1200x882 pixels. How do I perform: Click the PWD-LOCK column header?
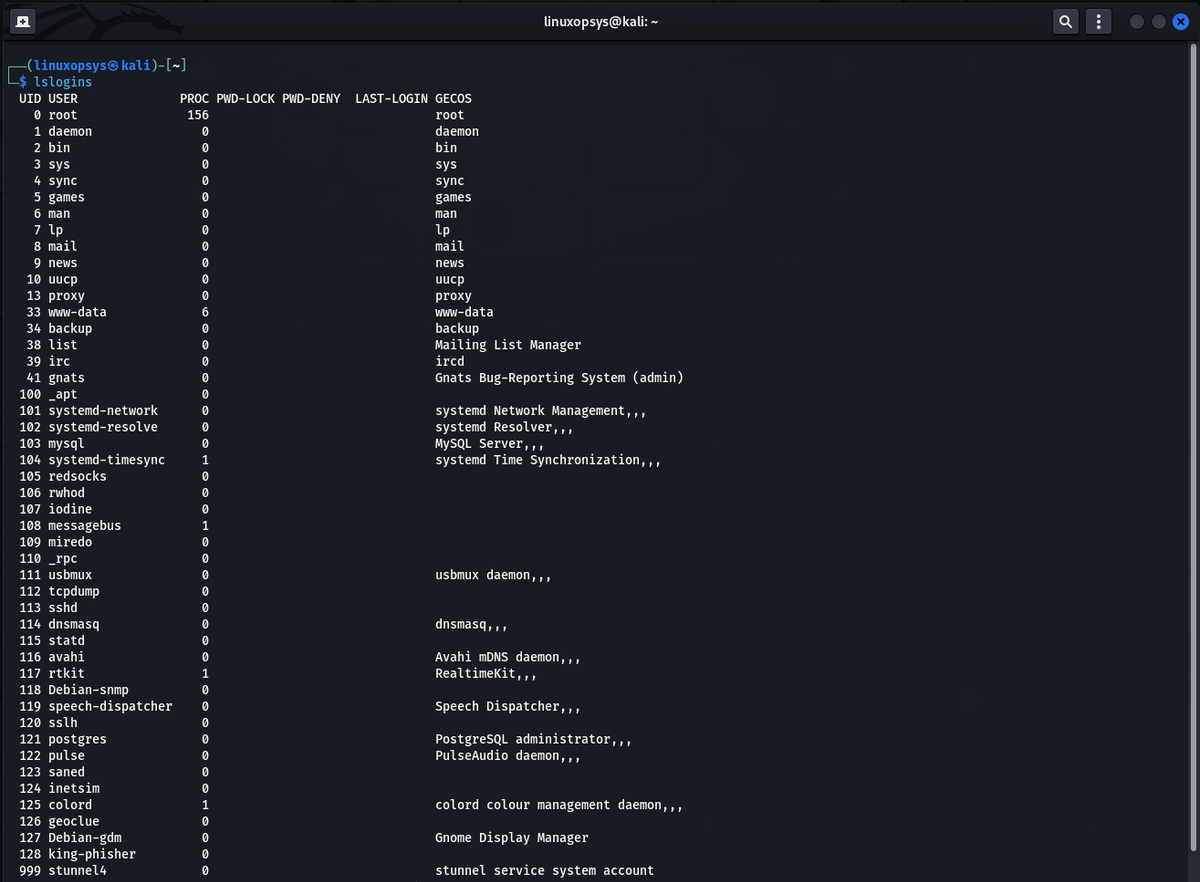coord(245,99)
